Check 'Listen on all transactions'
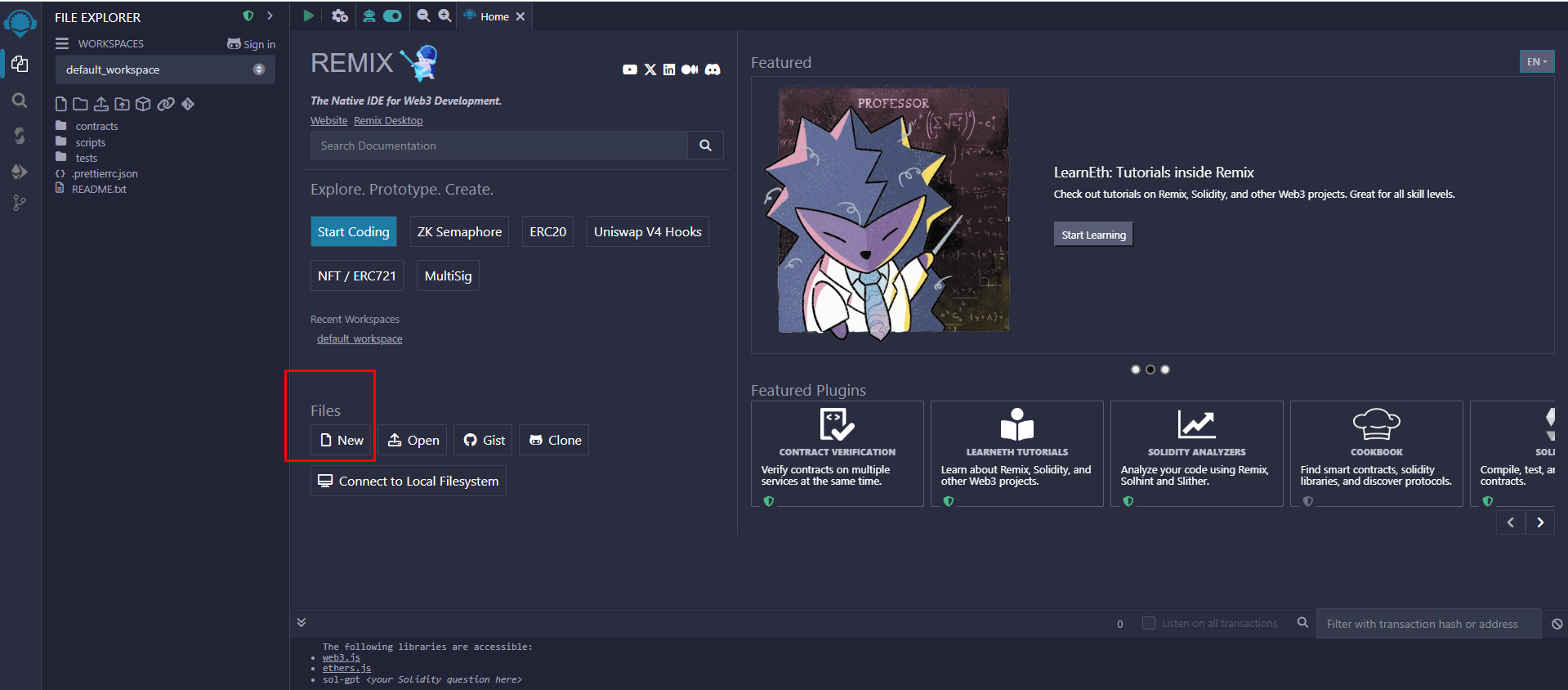Screen dimensions: 1568x690 pos(1149,623)
